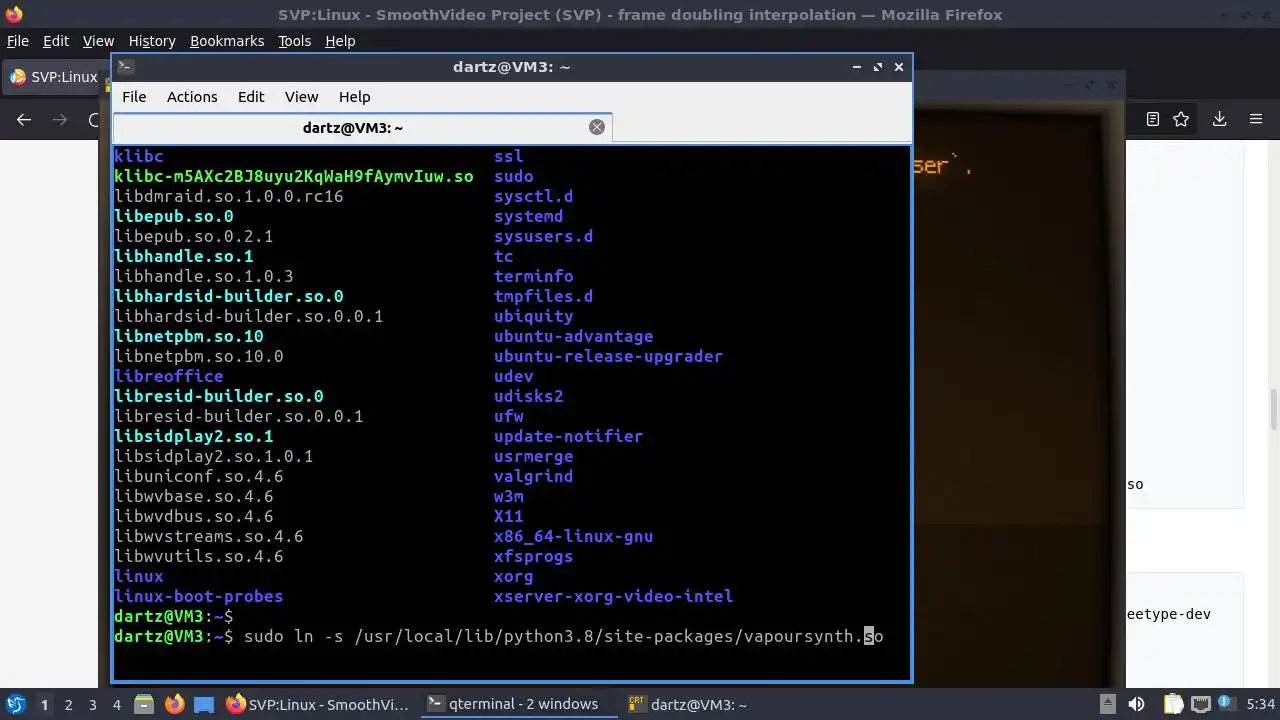Click the x86_64-linux-gnu directory entry
The image size is (1280, 720).
[x=573, y=536]
